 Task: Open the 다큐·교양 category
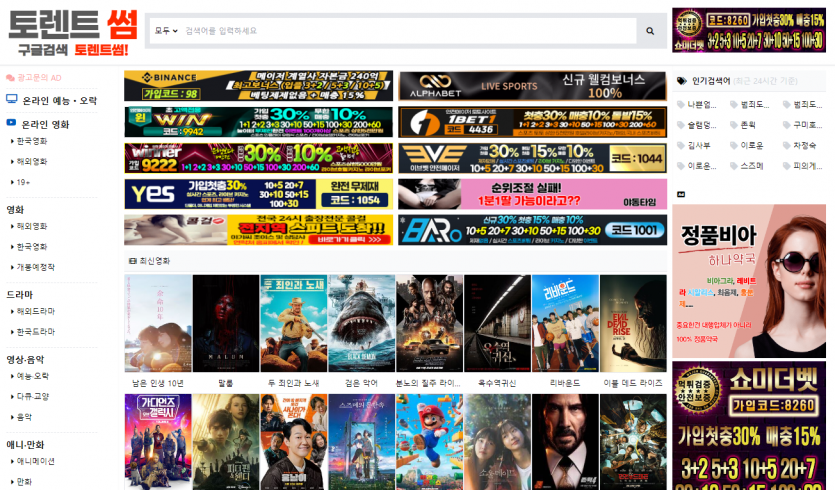click(32, 396)
